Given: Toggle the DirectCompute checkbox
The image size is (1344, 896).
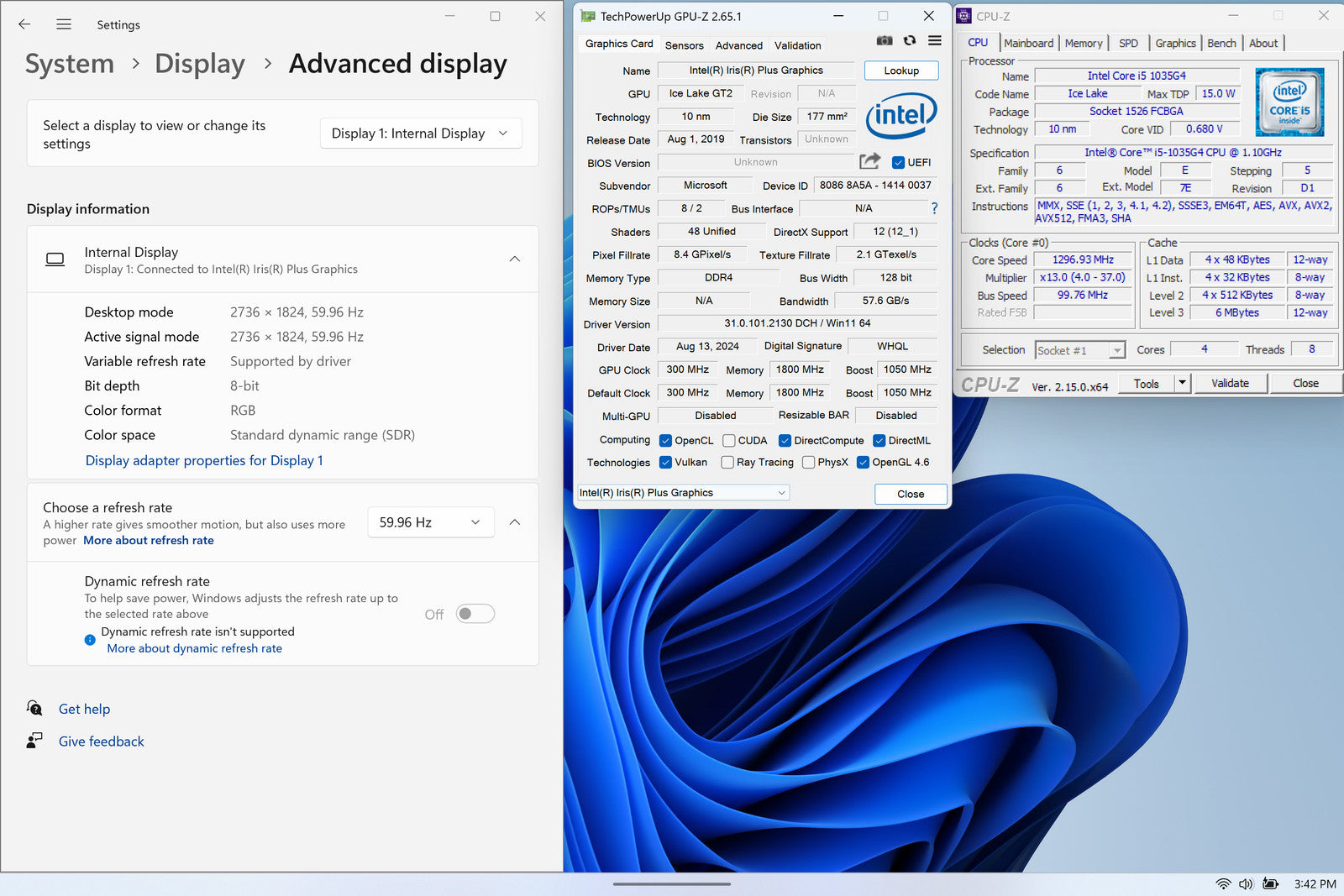Looking at the screenshot, I should pos(785,440).
